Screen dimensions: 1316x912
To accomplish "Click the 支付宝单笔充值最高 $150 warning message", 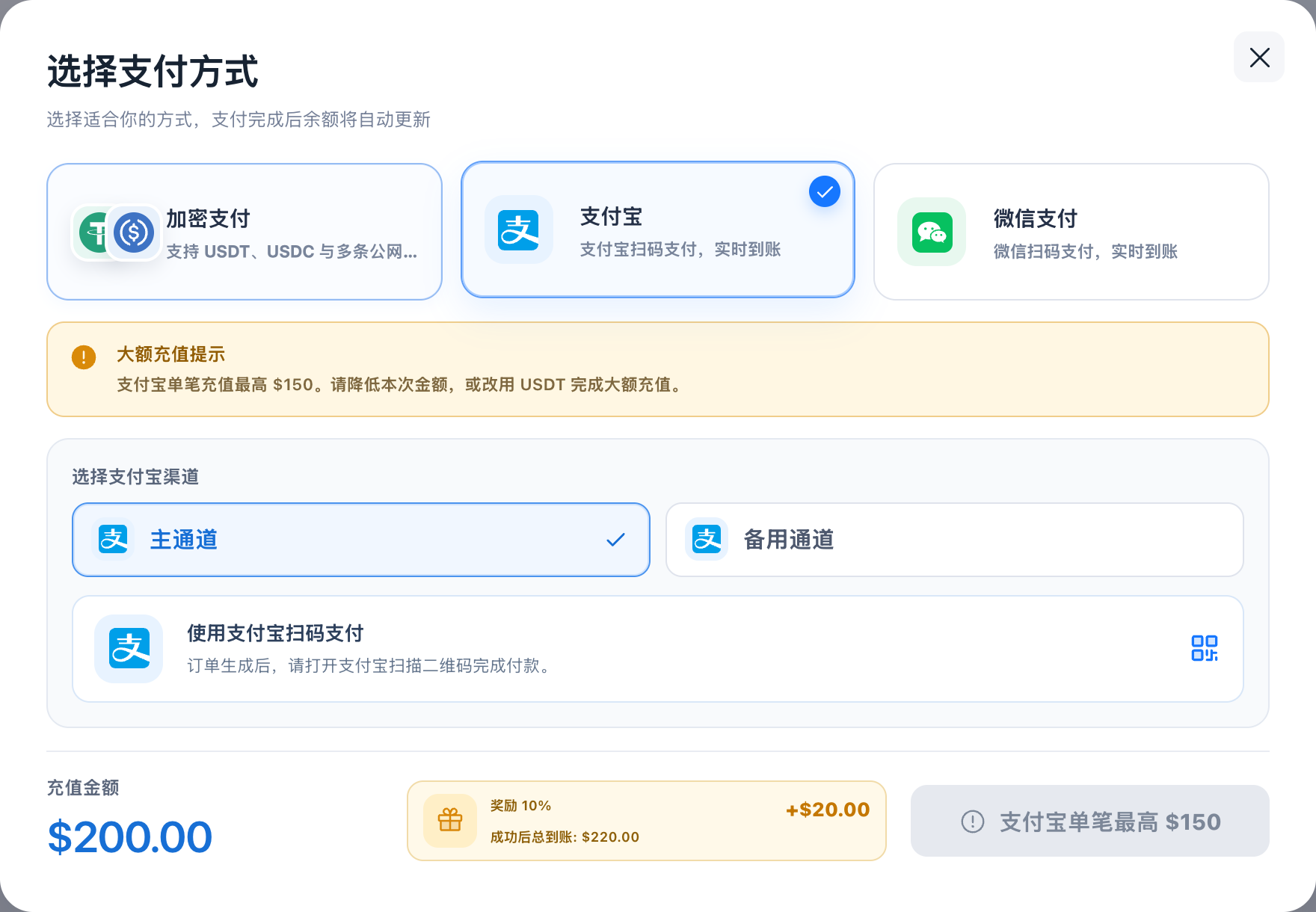I will click(x=400, y=385).
